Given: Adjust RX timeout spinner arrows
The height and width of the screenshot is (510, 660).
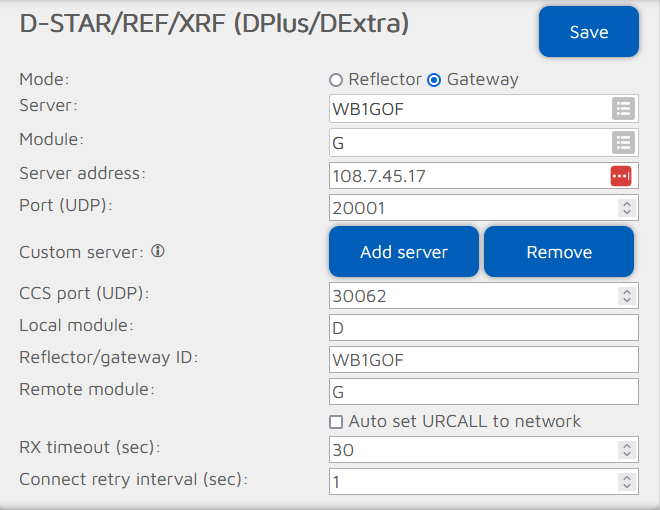Looking at the screenshot, I should click(626, 450).
